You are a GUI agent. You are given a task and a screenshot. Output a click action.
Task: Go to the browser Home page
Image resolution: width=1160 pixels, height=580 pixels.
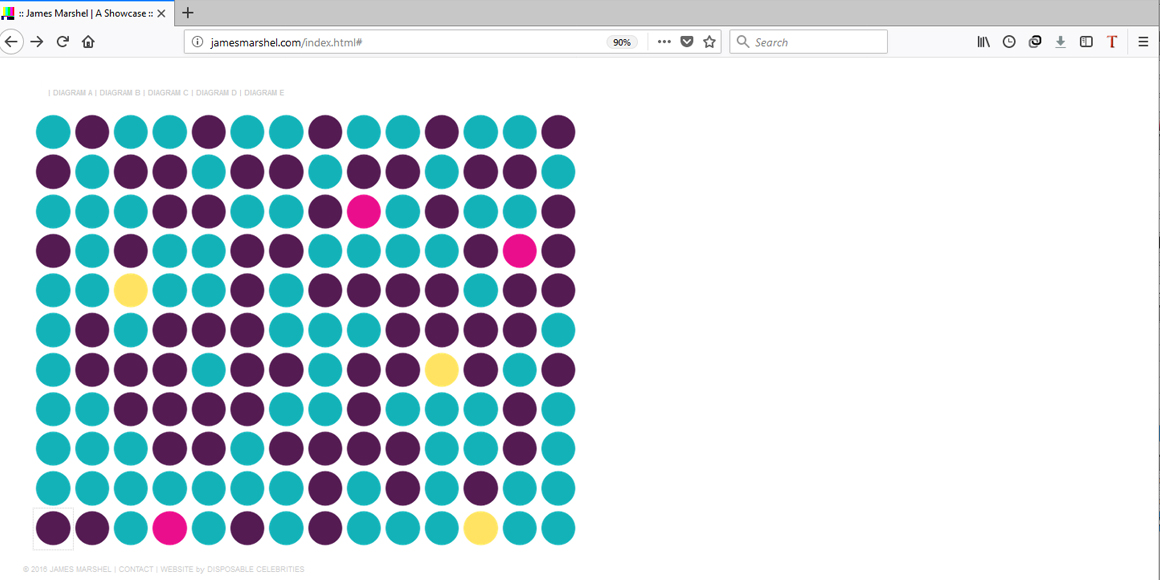(x=88, y=42)
